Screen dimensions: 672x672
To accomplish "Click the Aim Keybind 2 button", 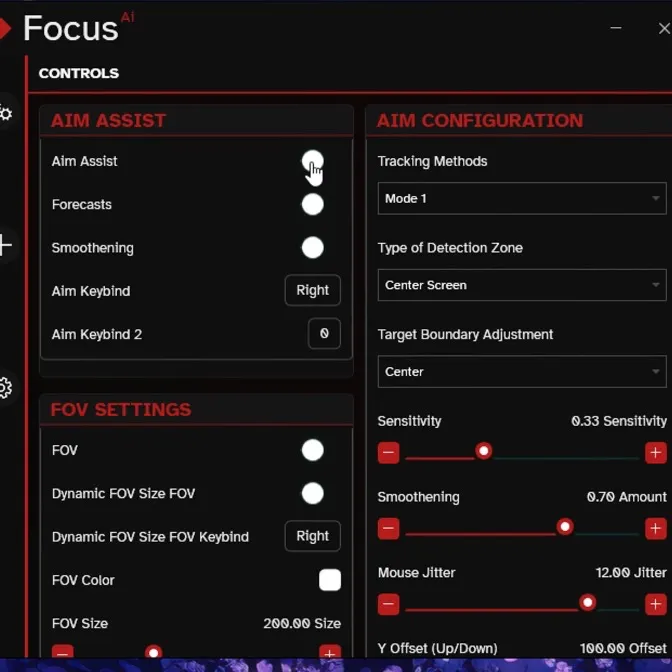I will pyautogui.click(x=324, y=334).
